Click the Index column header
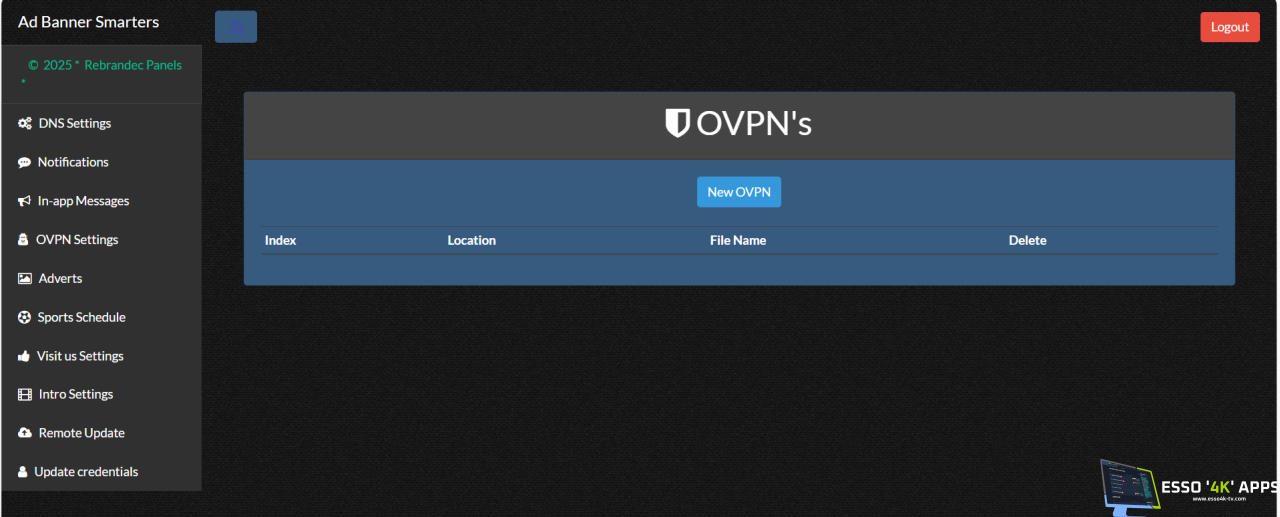This screenshot has width=1280, height=517. pos(280,240)
